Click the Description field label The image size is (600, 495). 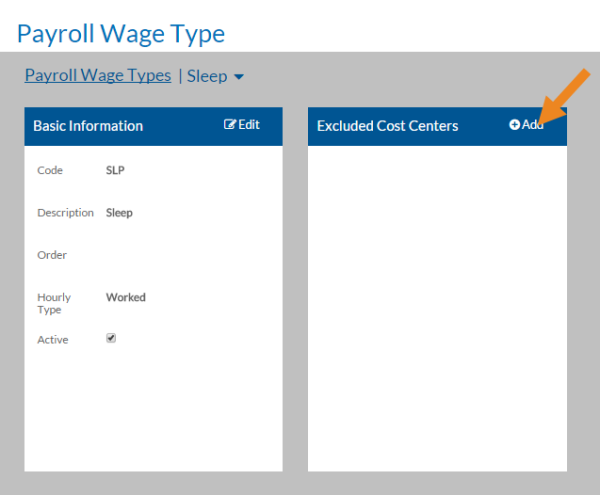coord(65,212)
